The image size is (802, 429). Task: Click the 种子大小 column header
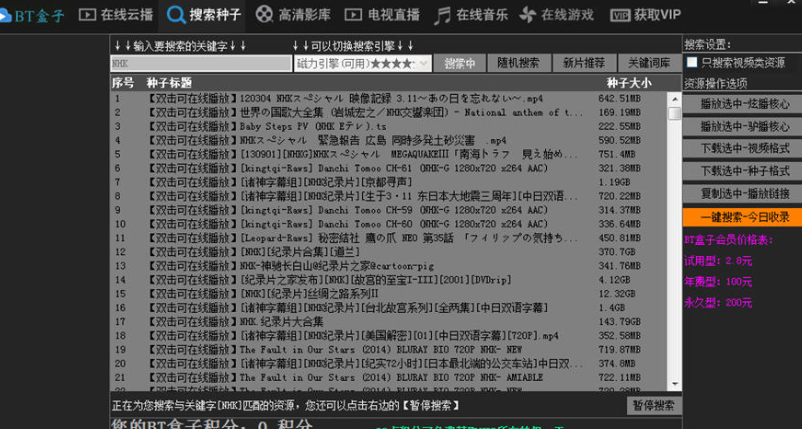click(x=629, y=83)
